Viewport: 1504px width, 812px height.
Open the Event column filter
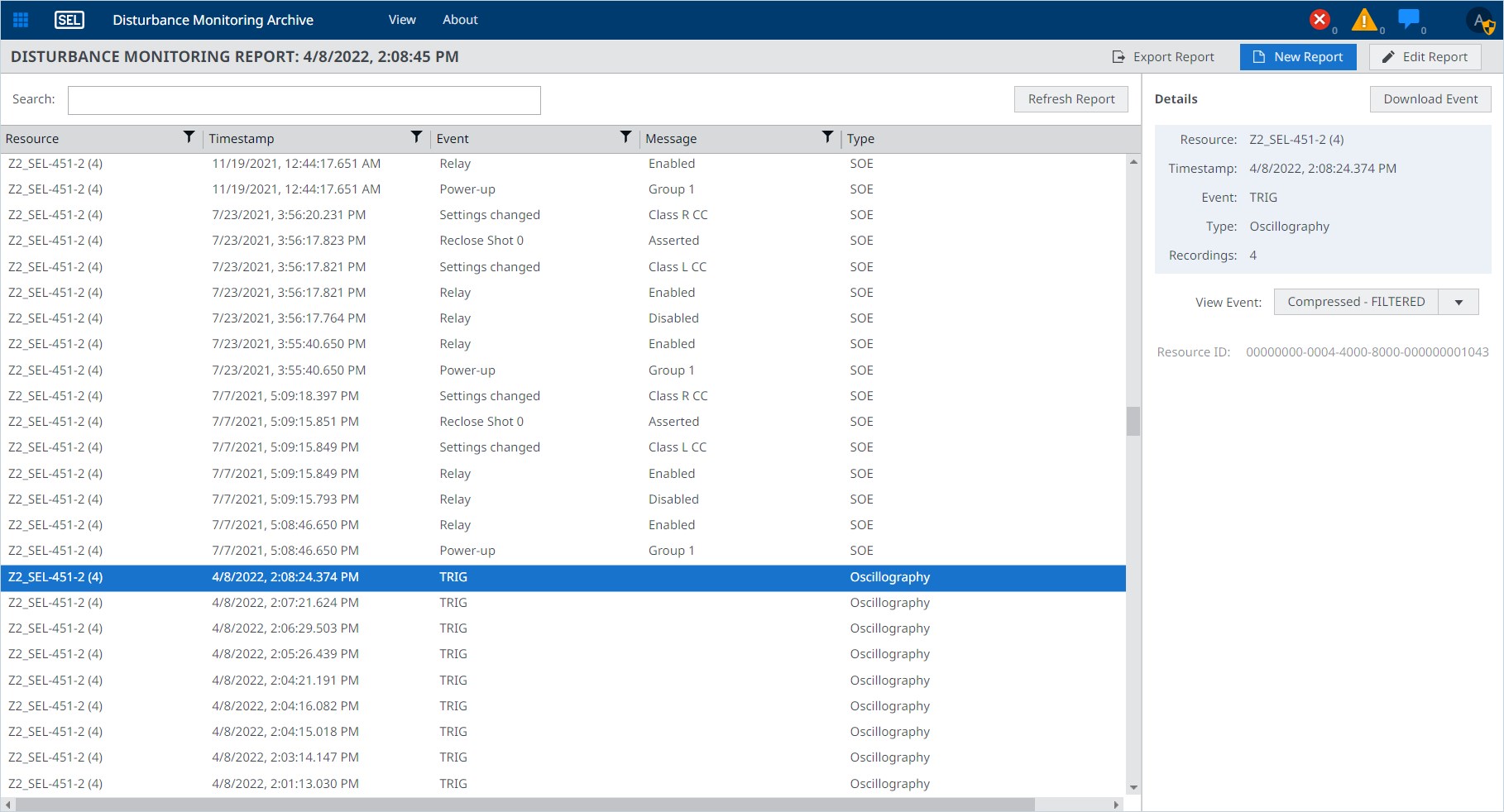[625, 137]
